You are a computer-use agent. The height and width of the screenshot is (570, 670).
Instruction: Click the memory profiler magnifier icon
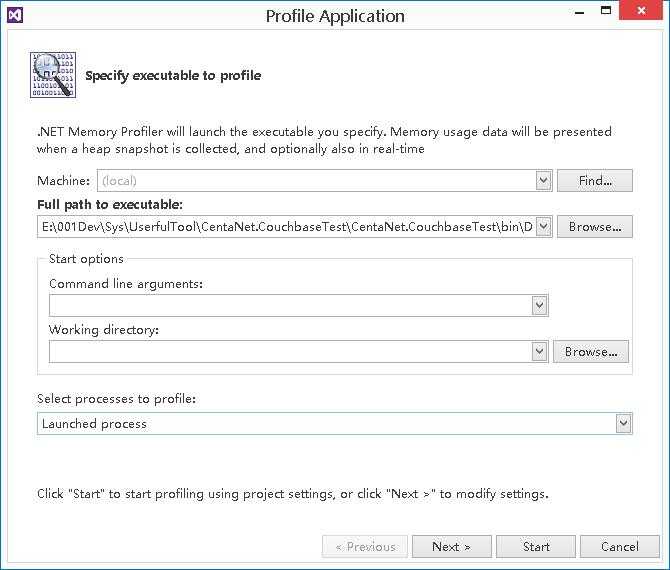(x=53, y=74)
